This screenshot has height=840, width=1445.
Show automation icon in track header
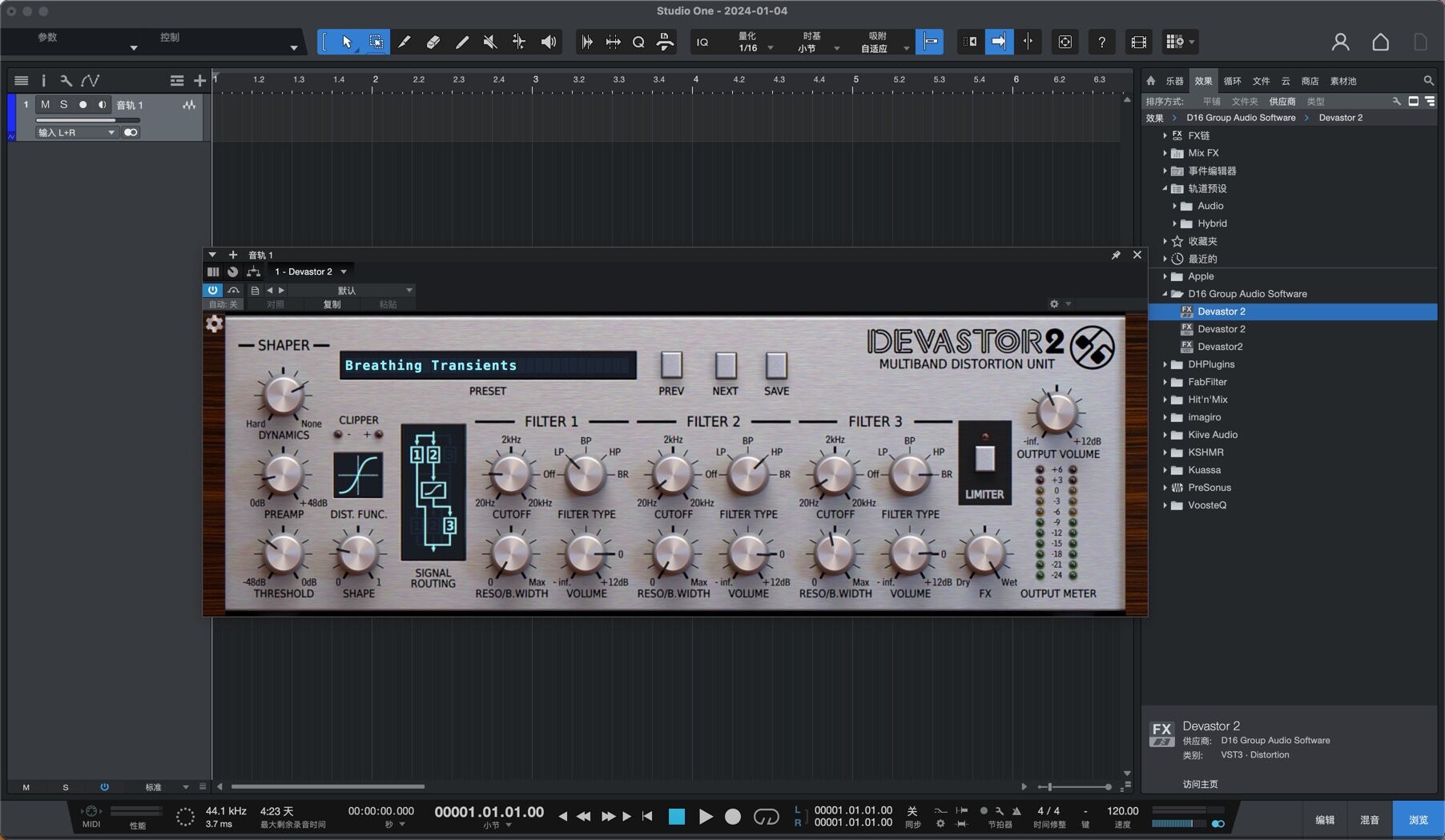(90, 80)
